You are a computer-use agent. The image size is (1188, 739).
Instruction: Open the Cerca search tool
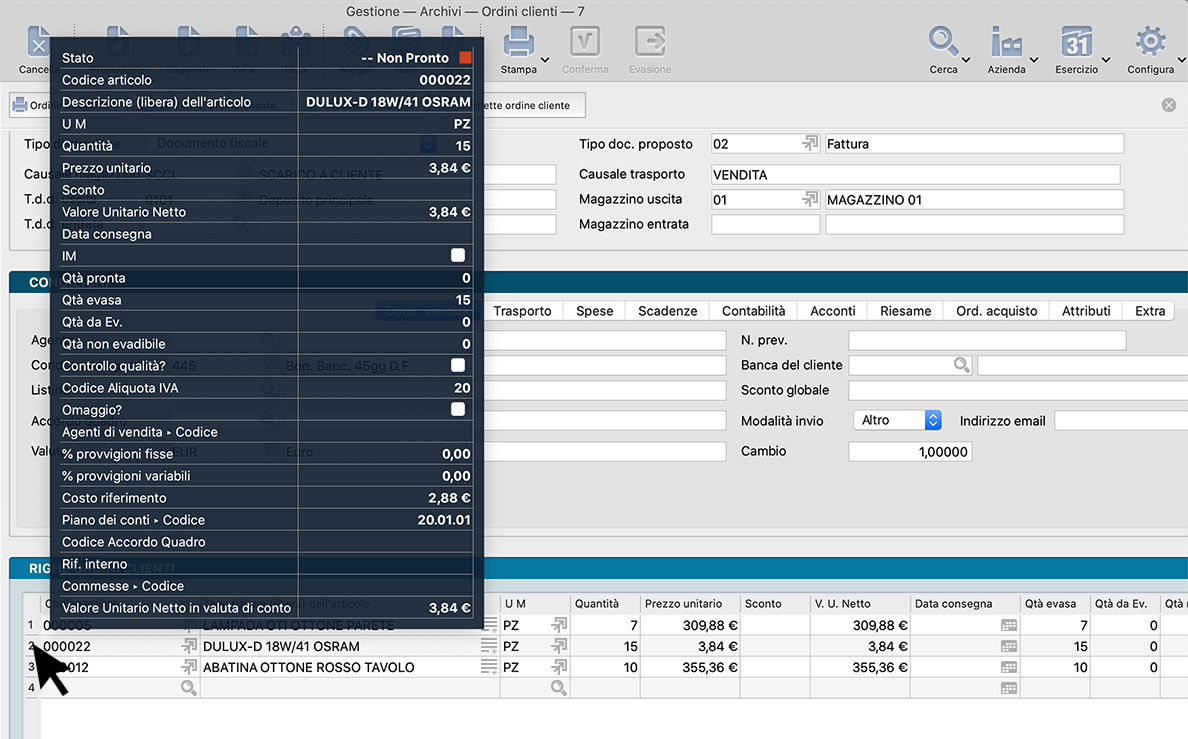(942, 42)
